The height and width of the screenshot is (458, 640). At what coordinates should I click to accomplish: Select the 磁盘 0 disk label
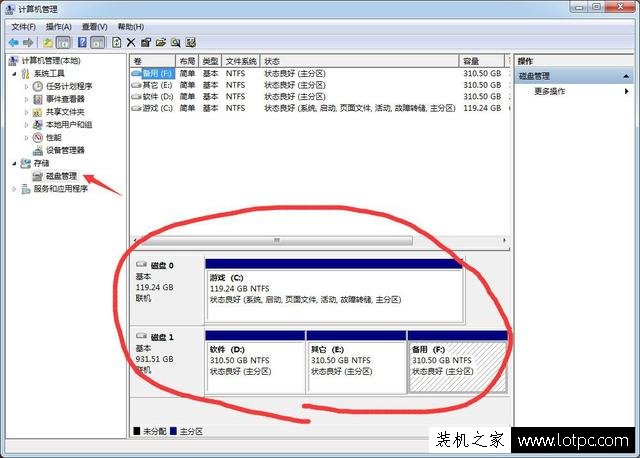pos(162,265)
